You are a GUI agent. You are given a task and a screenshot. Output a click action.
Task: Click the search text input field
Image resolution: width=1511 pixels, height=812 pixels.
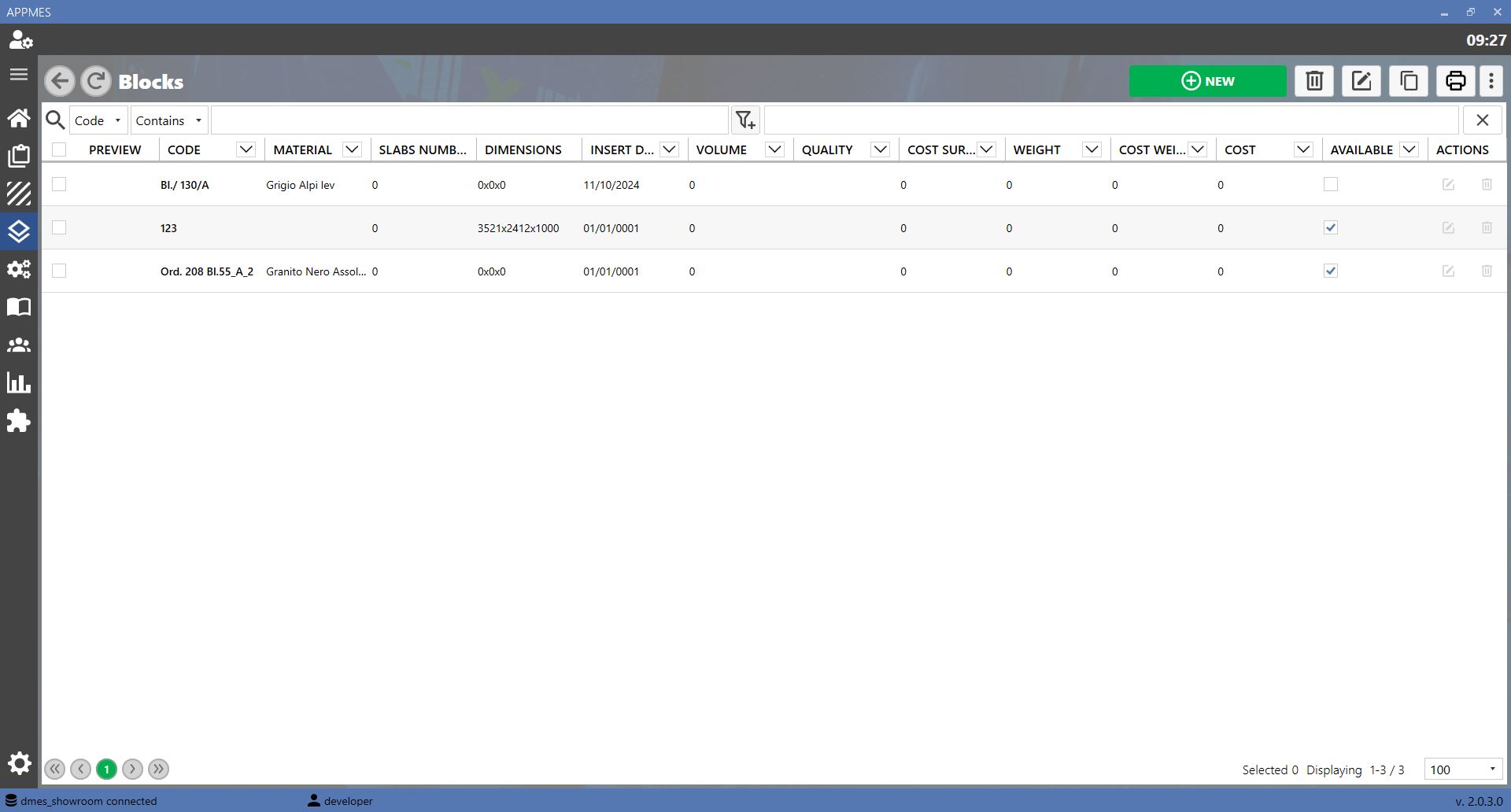[470, 120]
